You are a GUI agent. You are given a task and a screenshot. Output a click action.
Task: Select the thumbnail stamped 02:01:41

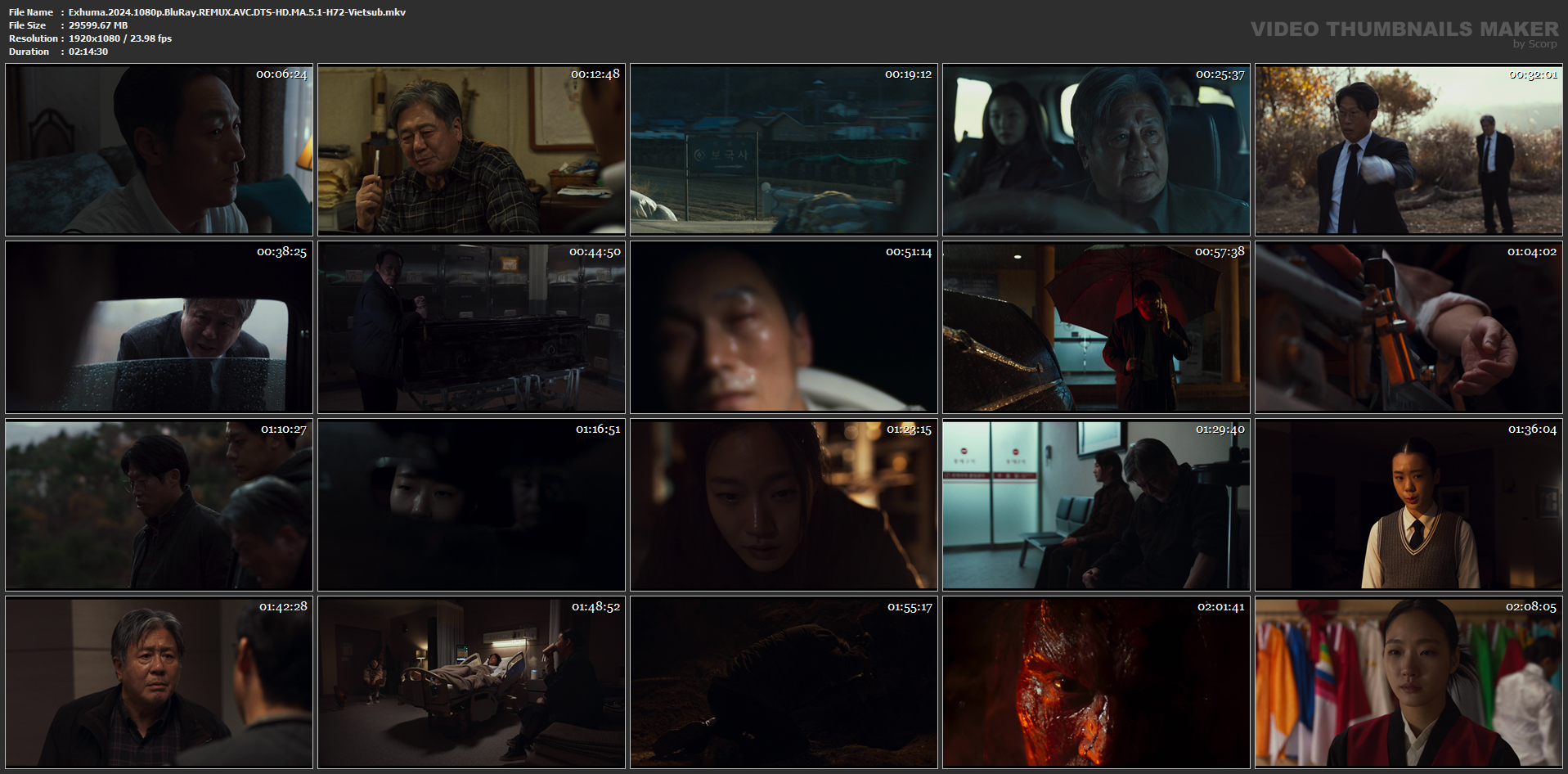click(x=1096, y=682)
